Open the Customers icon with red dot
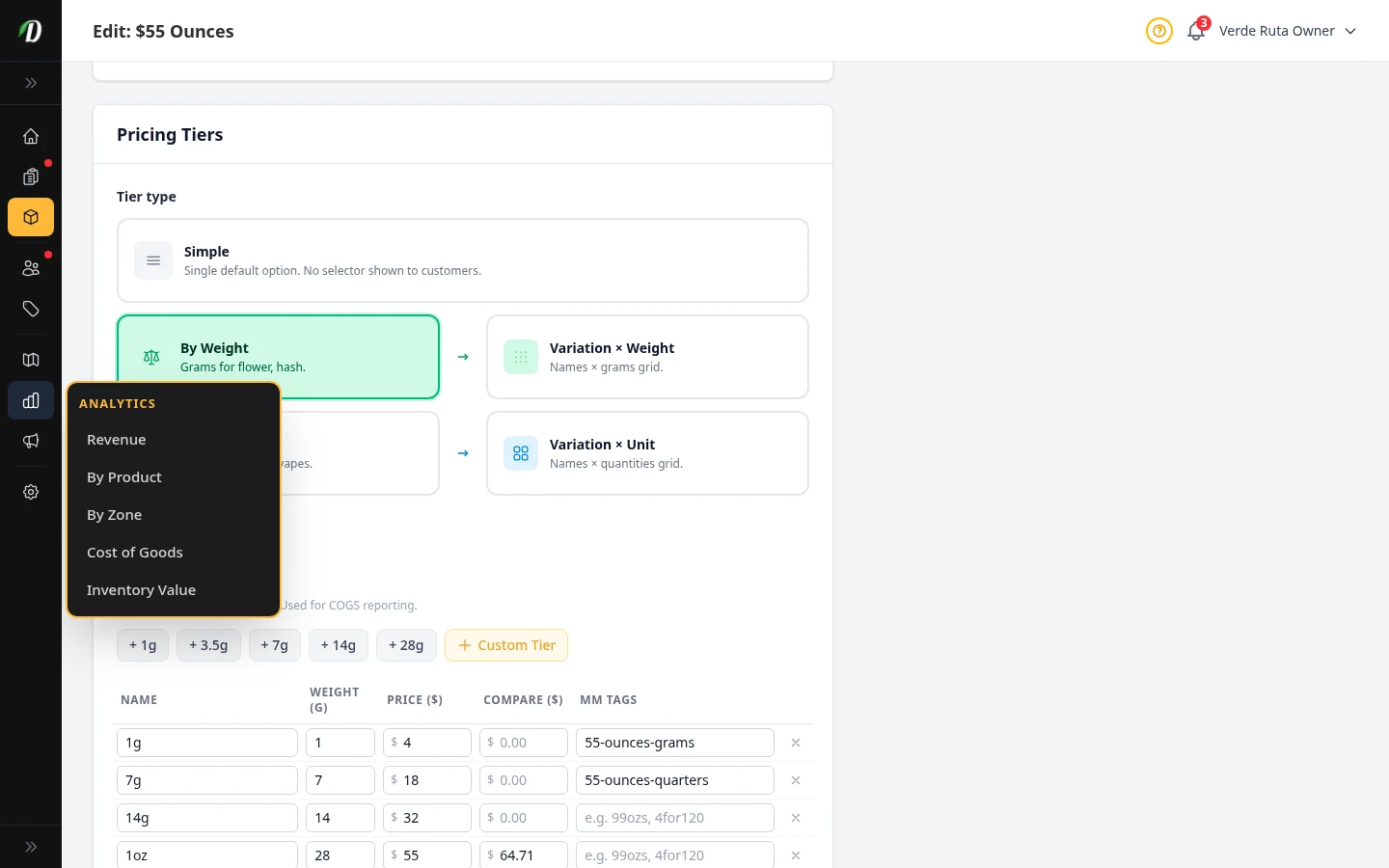 coord(31,268)
